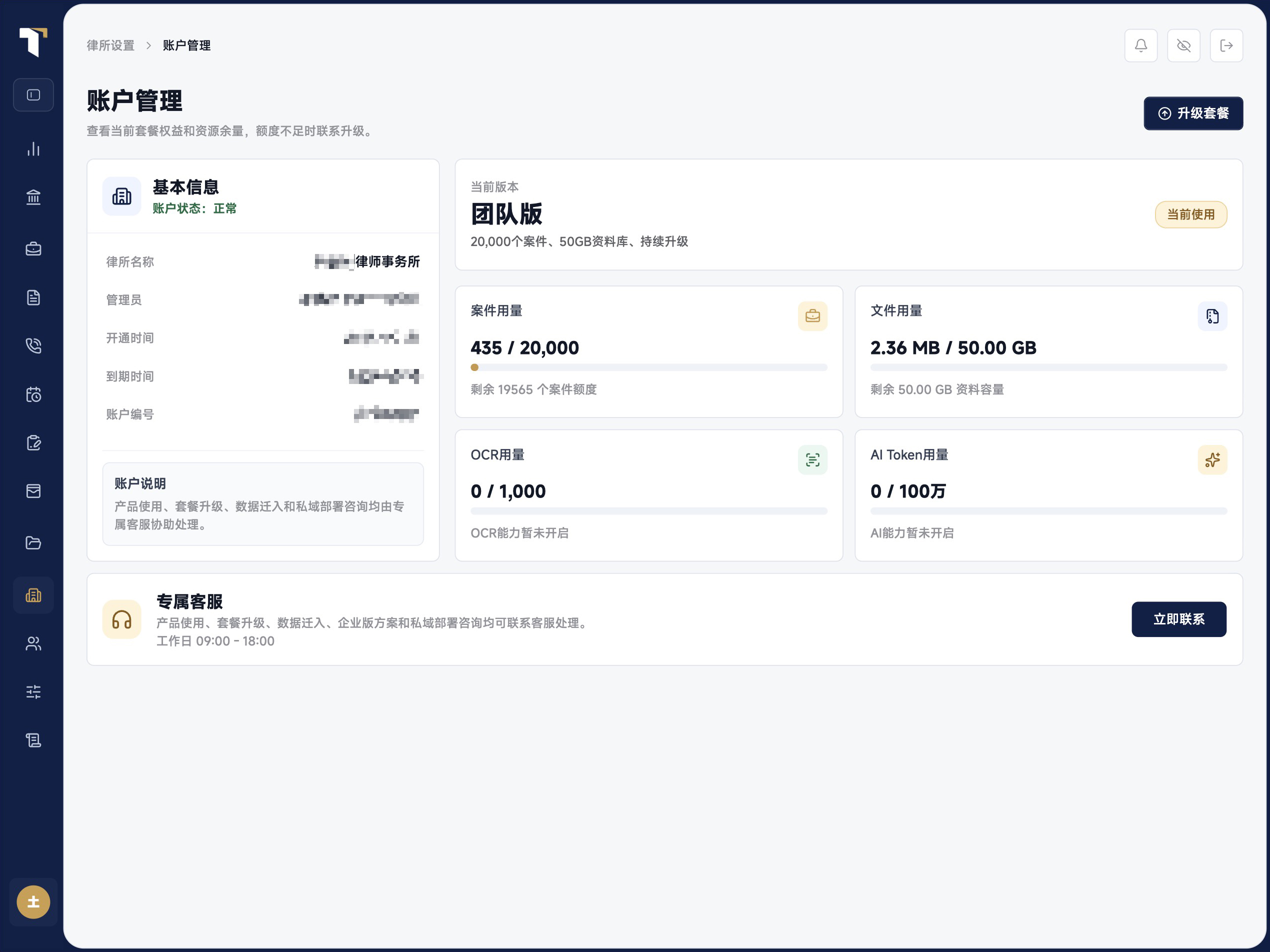The height and width of the screenshot is (952, 1270).
Task: Click the 管理员 row label
Action: click(124, 299)
